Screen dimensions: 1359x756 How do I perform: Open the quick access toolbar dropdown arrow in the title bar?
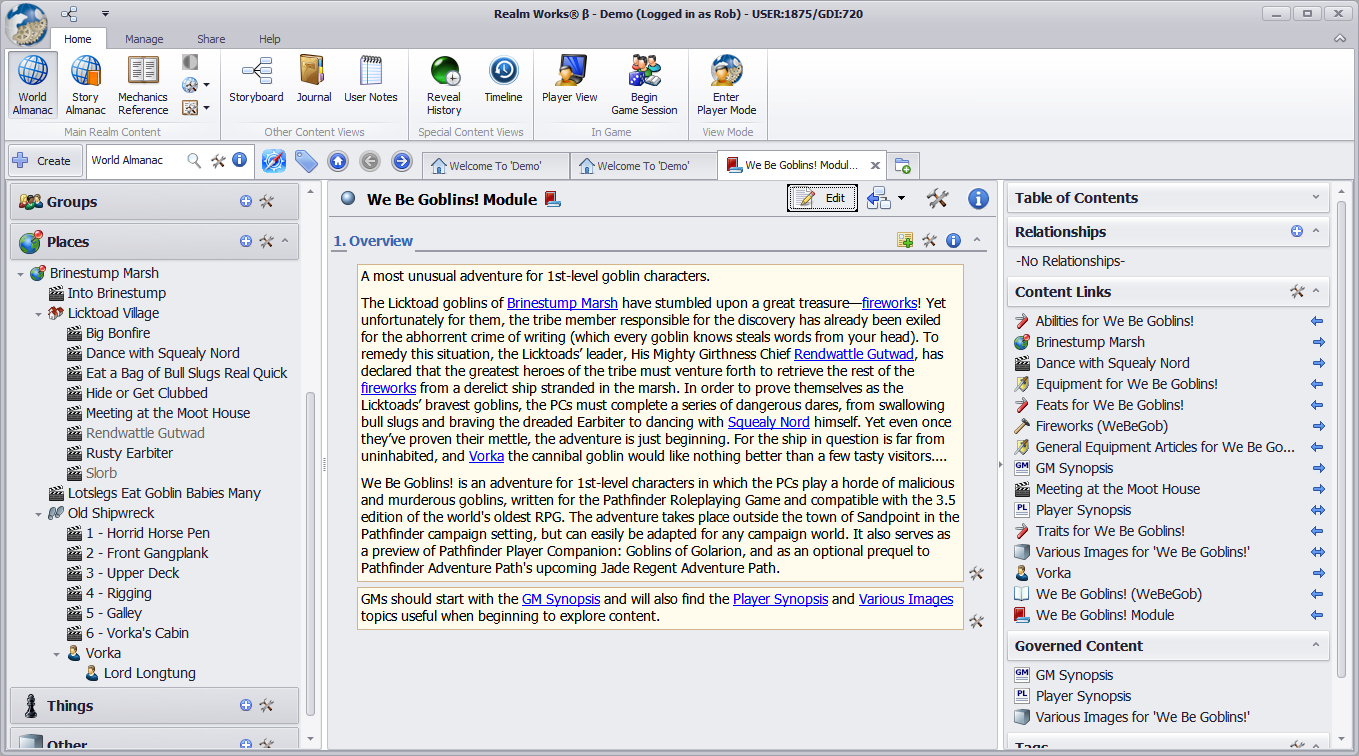pyautogui.click(x=105, y=14)
